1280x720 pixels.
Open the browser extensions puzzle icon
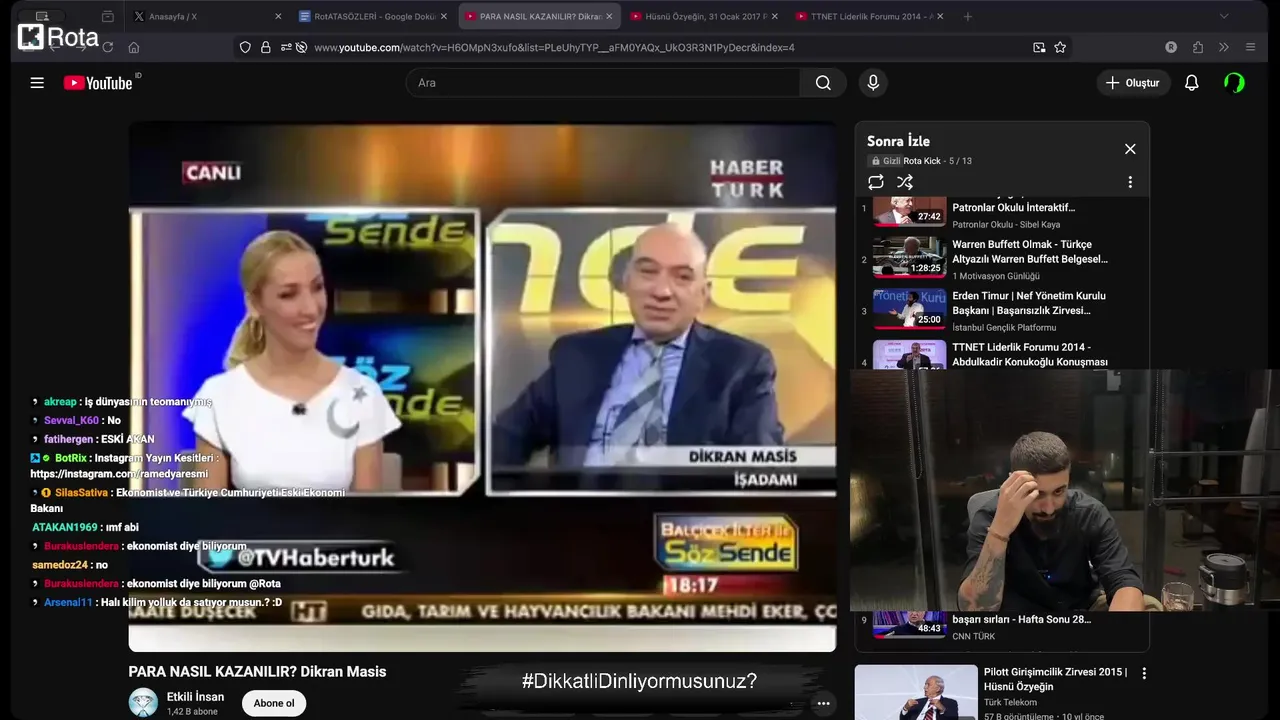pyautogui.click(x=1198, y=47)
